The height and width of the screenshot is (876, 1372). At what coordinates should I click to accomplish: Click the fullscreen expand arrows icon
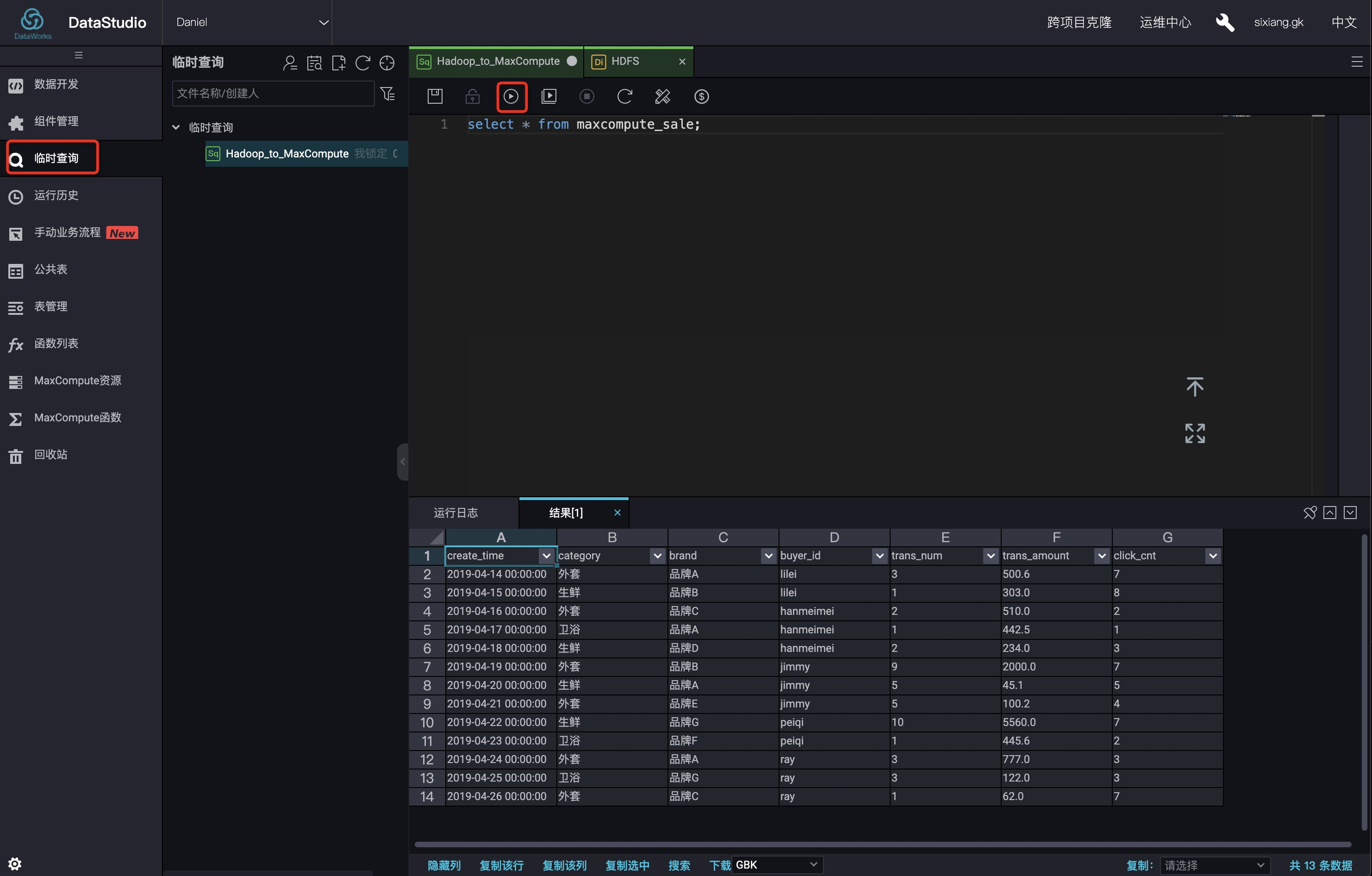[x=1194, y=433]
